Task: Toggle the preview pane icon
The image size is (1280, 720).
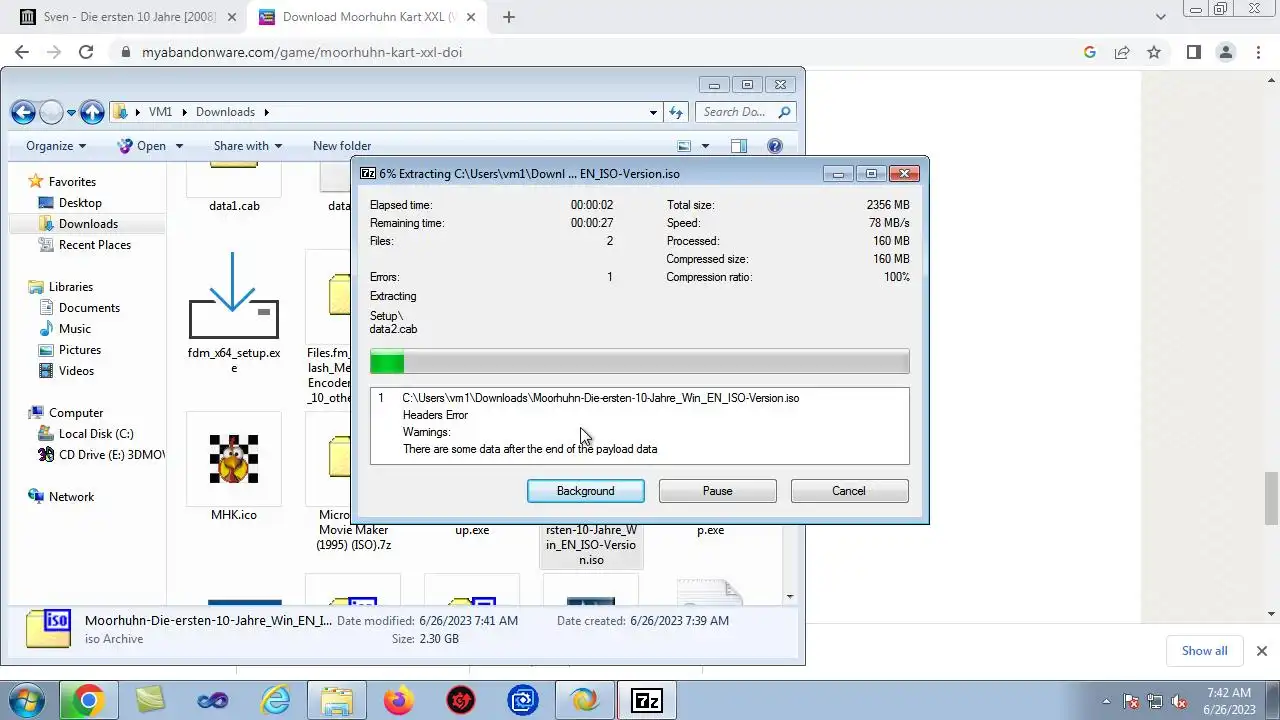Action: (x=739, y=146)
